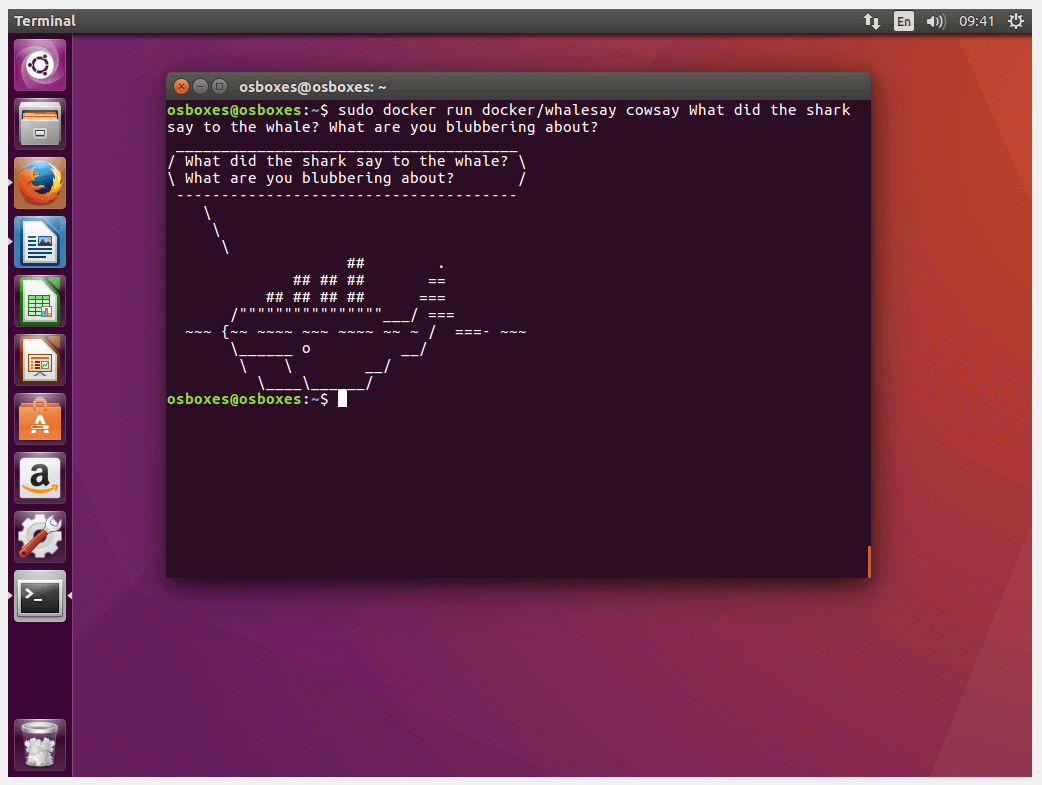
Task: Click 'What are you blubbering about?' bubble text
Action: (x=319, y=178)
